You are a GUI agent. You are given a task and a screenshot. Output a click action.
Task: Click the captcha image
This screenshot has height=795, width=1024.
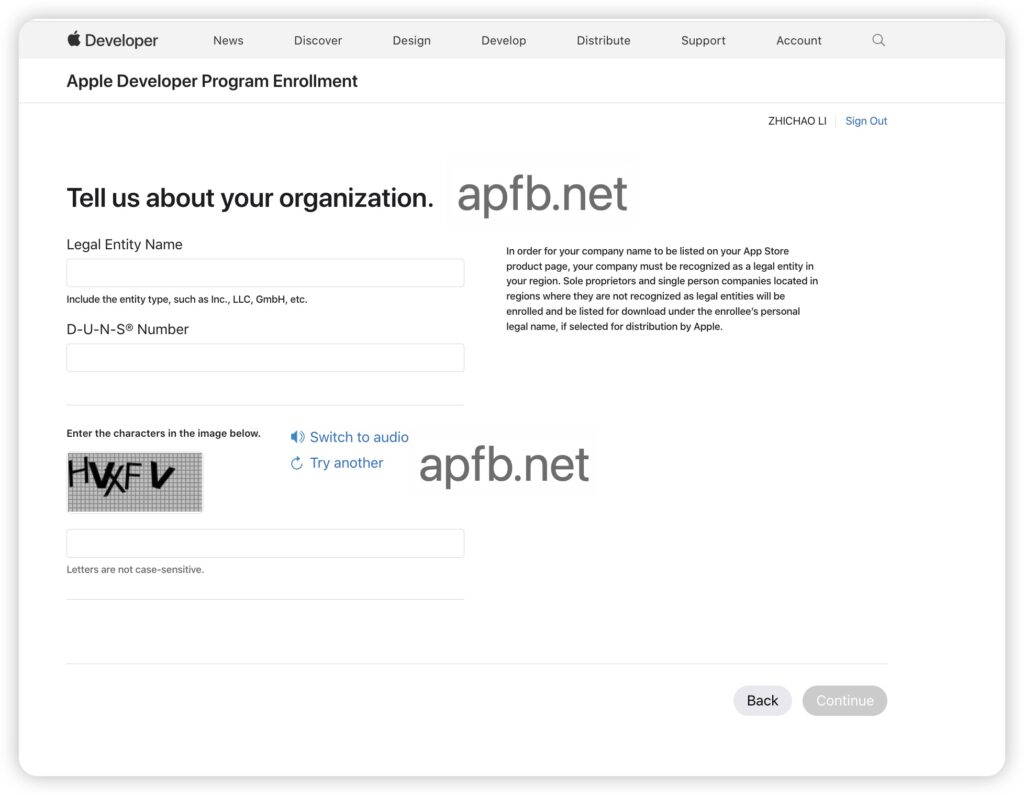point(135,482)
